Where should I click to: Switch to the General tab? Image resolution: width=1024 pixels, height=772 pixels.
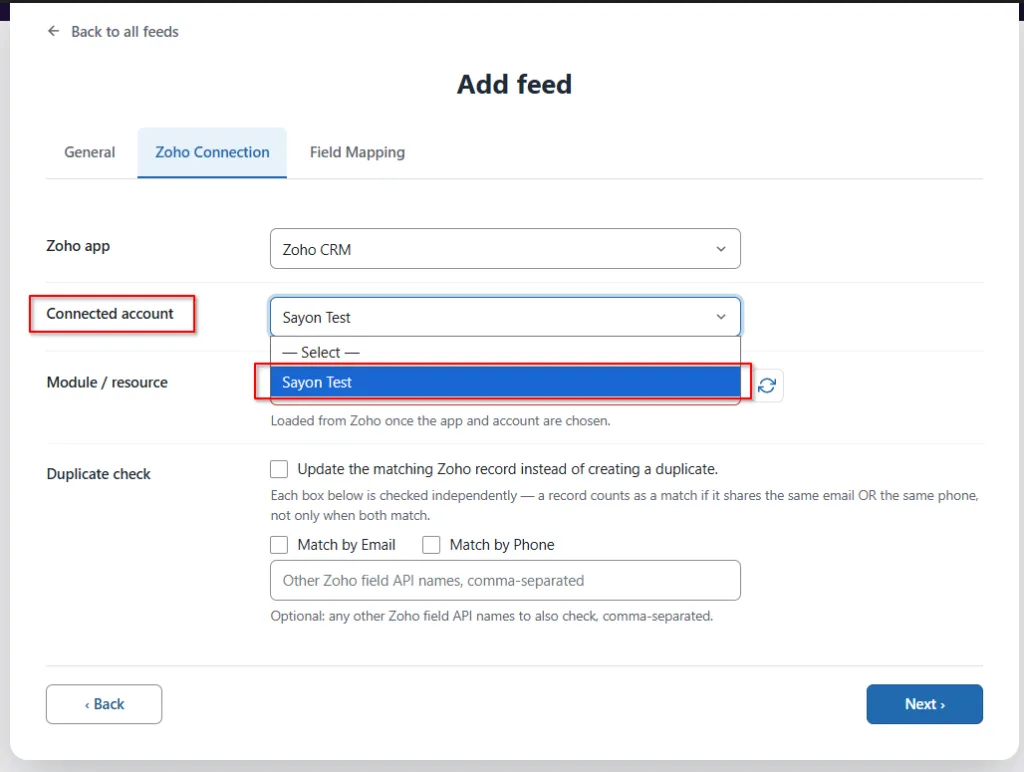click(x=89, y=152)
